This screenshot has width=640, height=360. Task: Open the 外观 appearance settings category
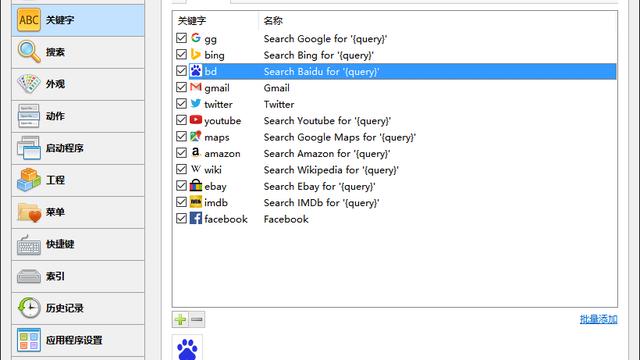click(x=78, y=84)
